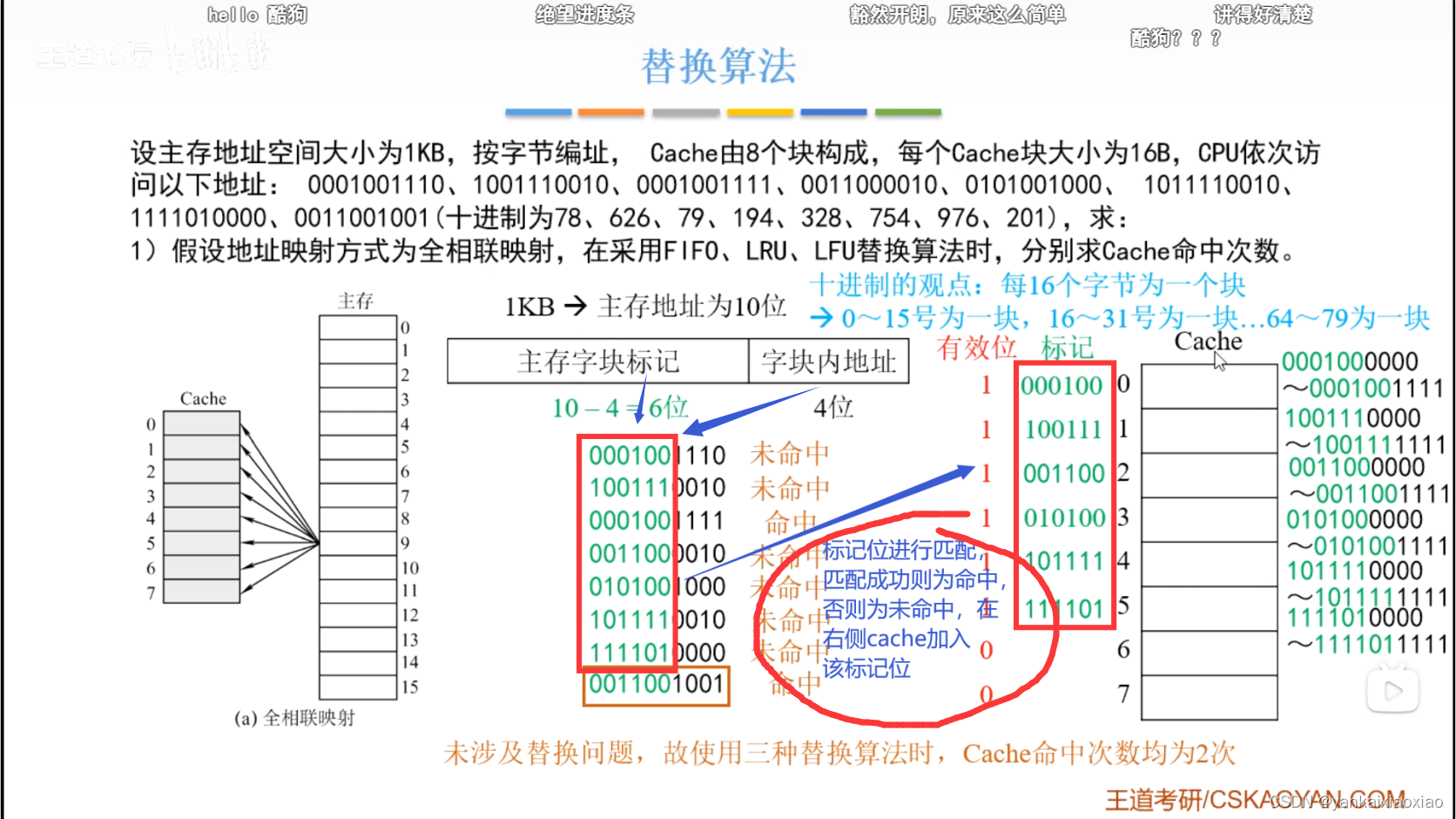Screen dimensions: 1456x819
Task: Click the cache tag 100111
Action: [x=1063, y=430]
